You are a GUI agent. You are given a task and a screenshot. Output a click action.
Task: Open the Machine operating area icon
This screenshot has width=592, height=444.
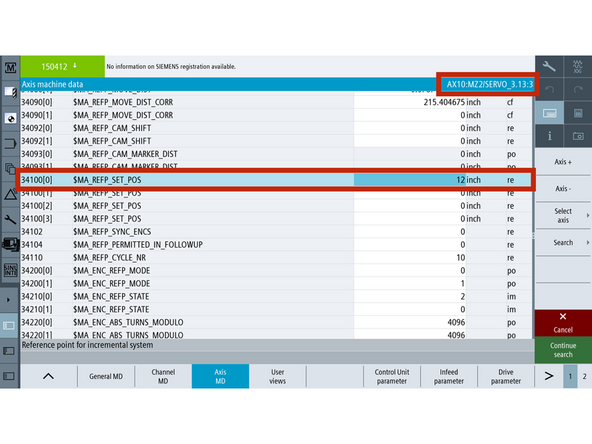tap(10, 68)
